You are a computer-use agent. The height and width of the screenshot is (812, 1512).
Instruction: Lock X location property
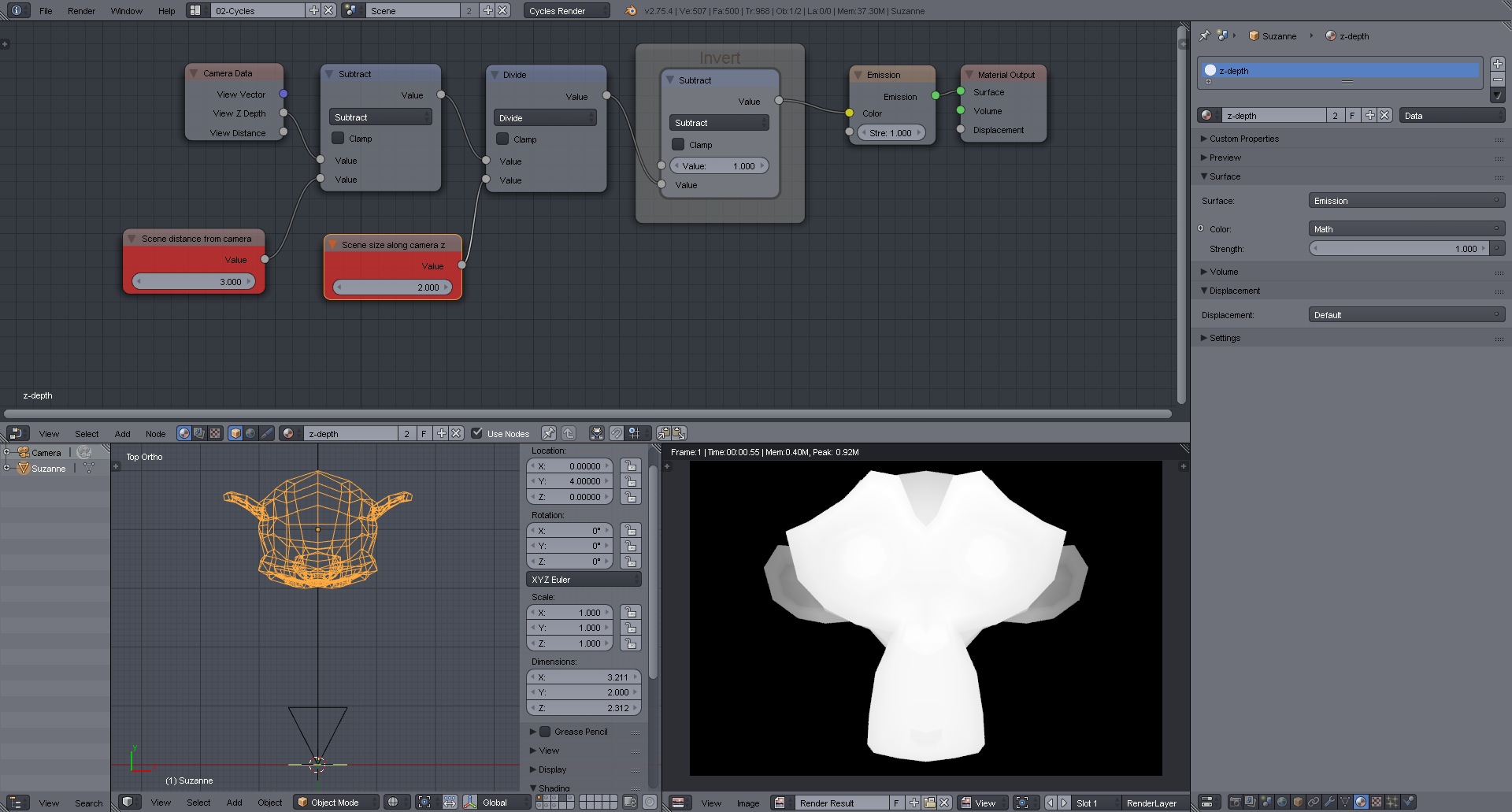pos(630,465)
